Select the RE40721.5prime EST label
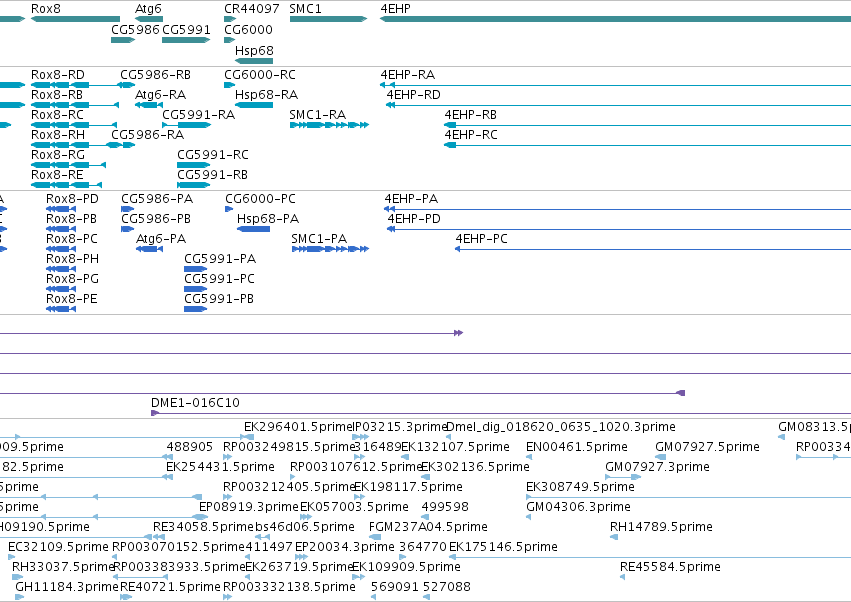Image resolution: width=851 pixels, height=602 pixels. pyautogui.click(x=170, y=587)
